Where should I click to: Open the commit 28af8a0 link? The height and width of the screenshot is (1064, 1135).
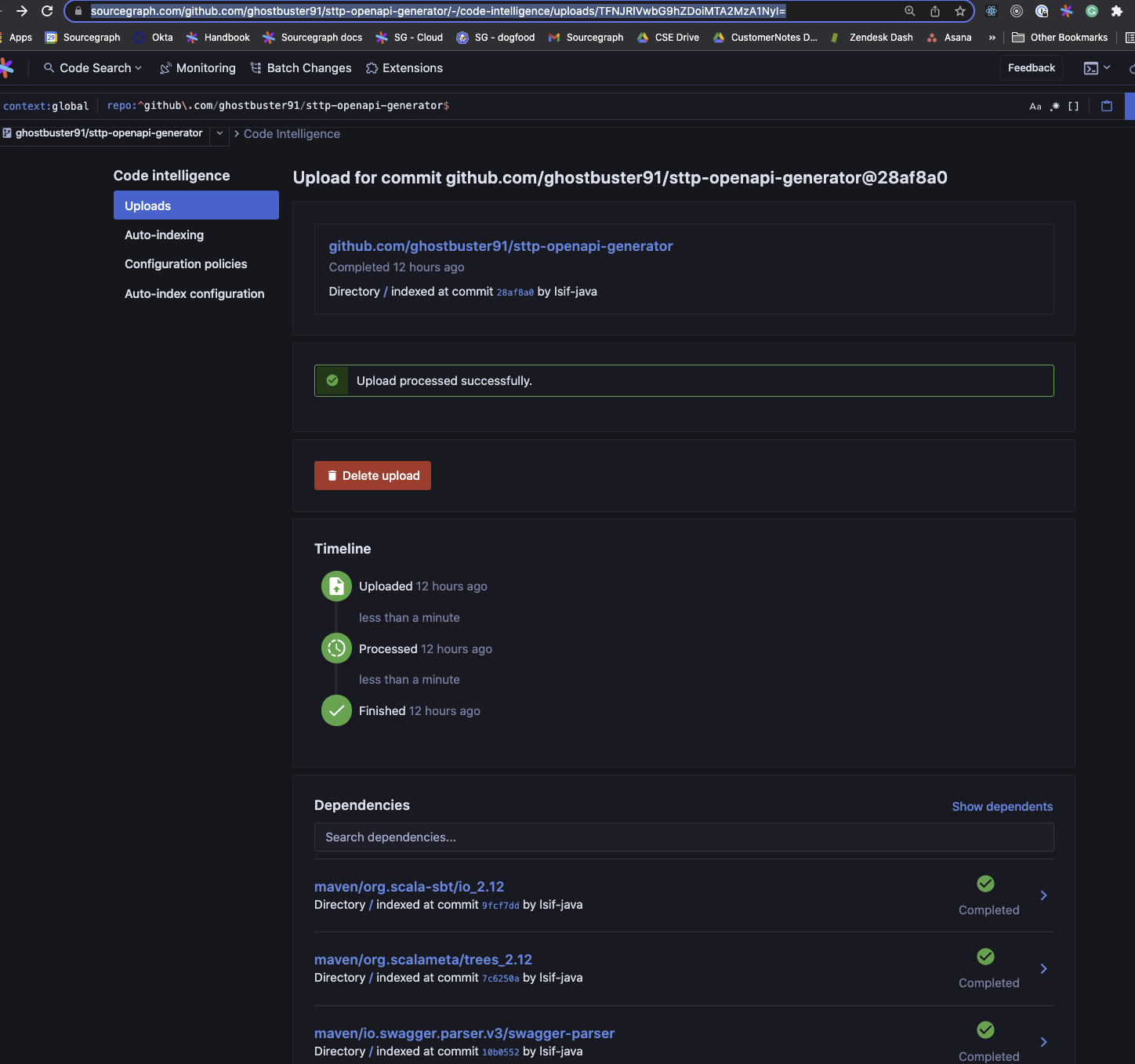(515, 292)
